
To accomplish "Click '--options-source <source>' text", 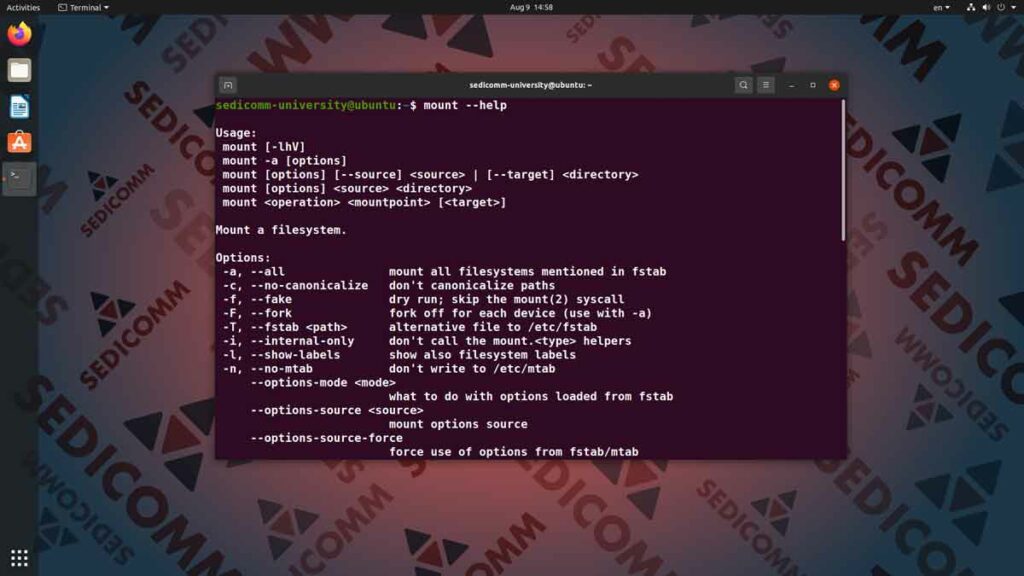I will click(x=336, y=410).
